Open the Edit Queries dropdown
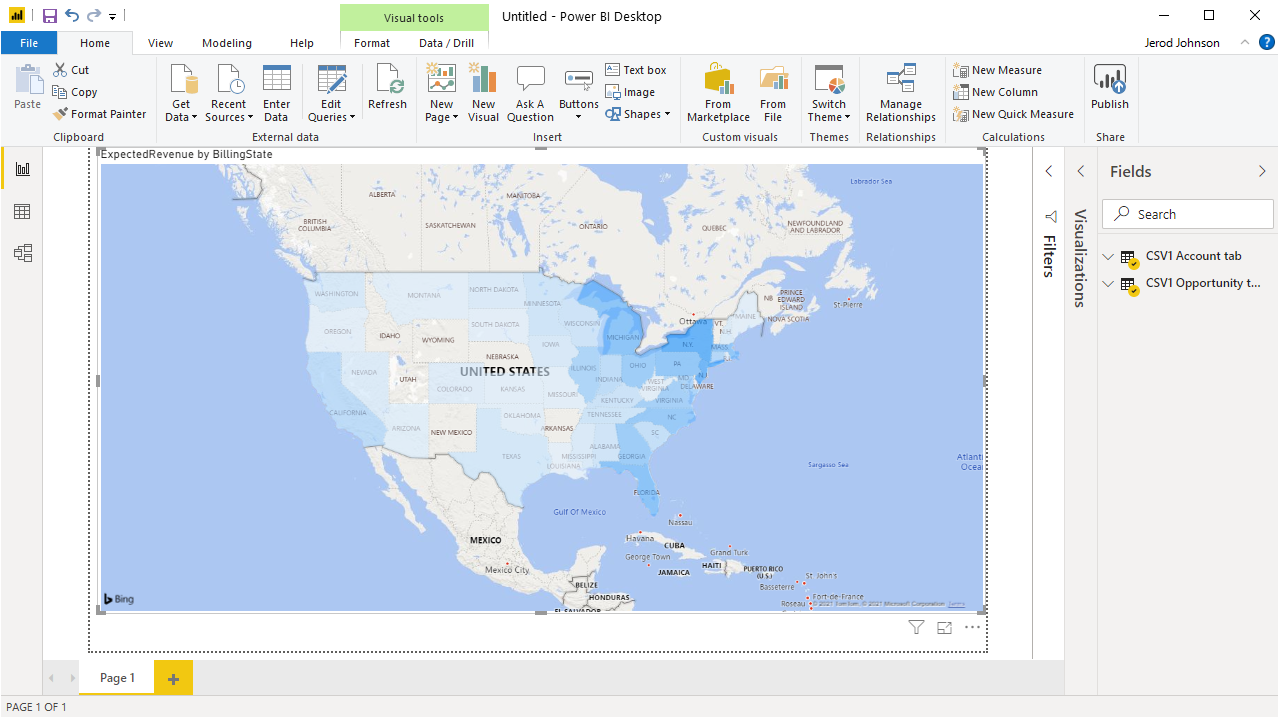1279x718 pixels. pyautogui.click(x=331, y=93)
